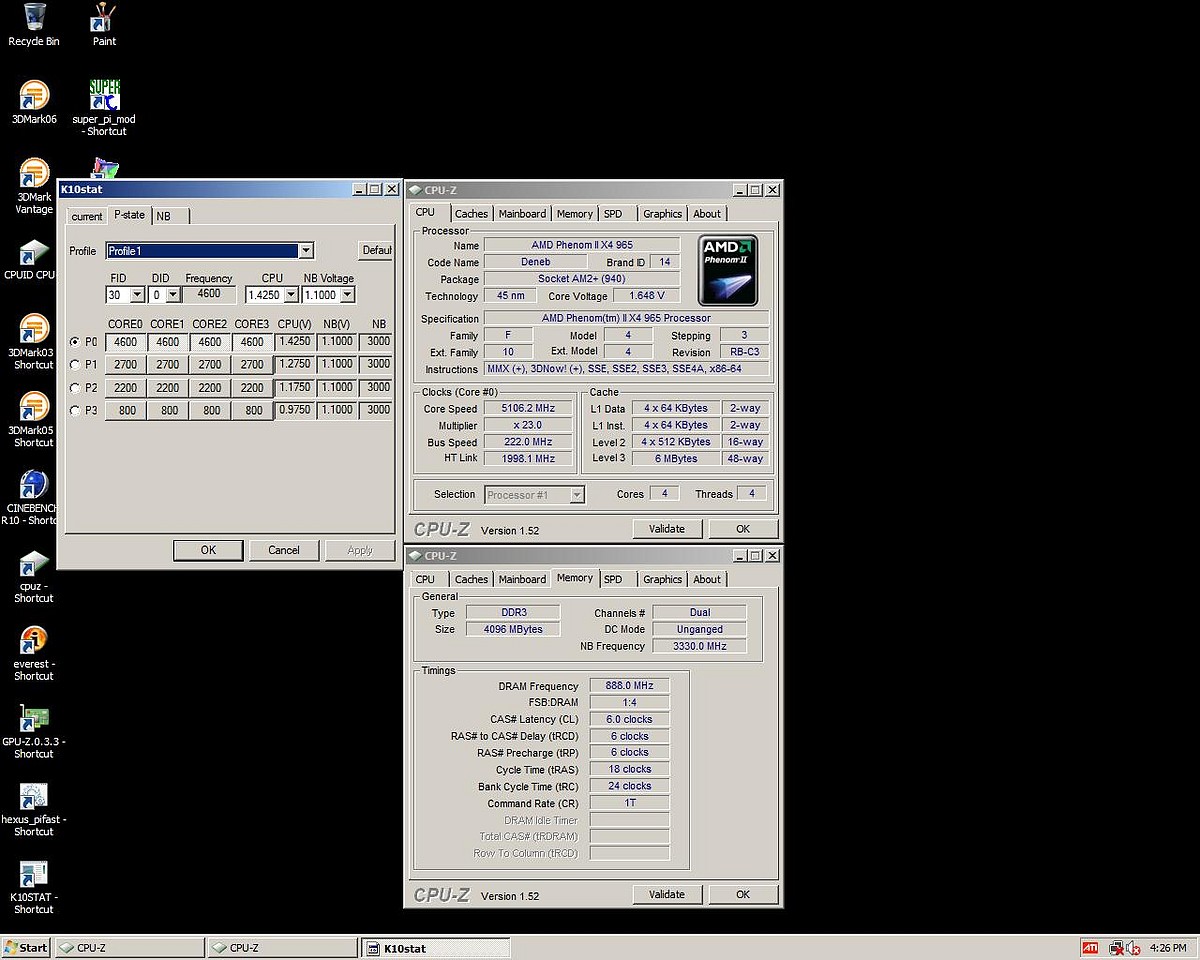Select the P3 state radio button

pos(75,410)
